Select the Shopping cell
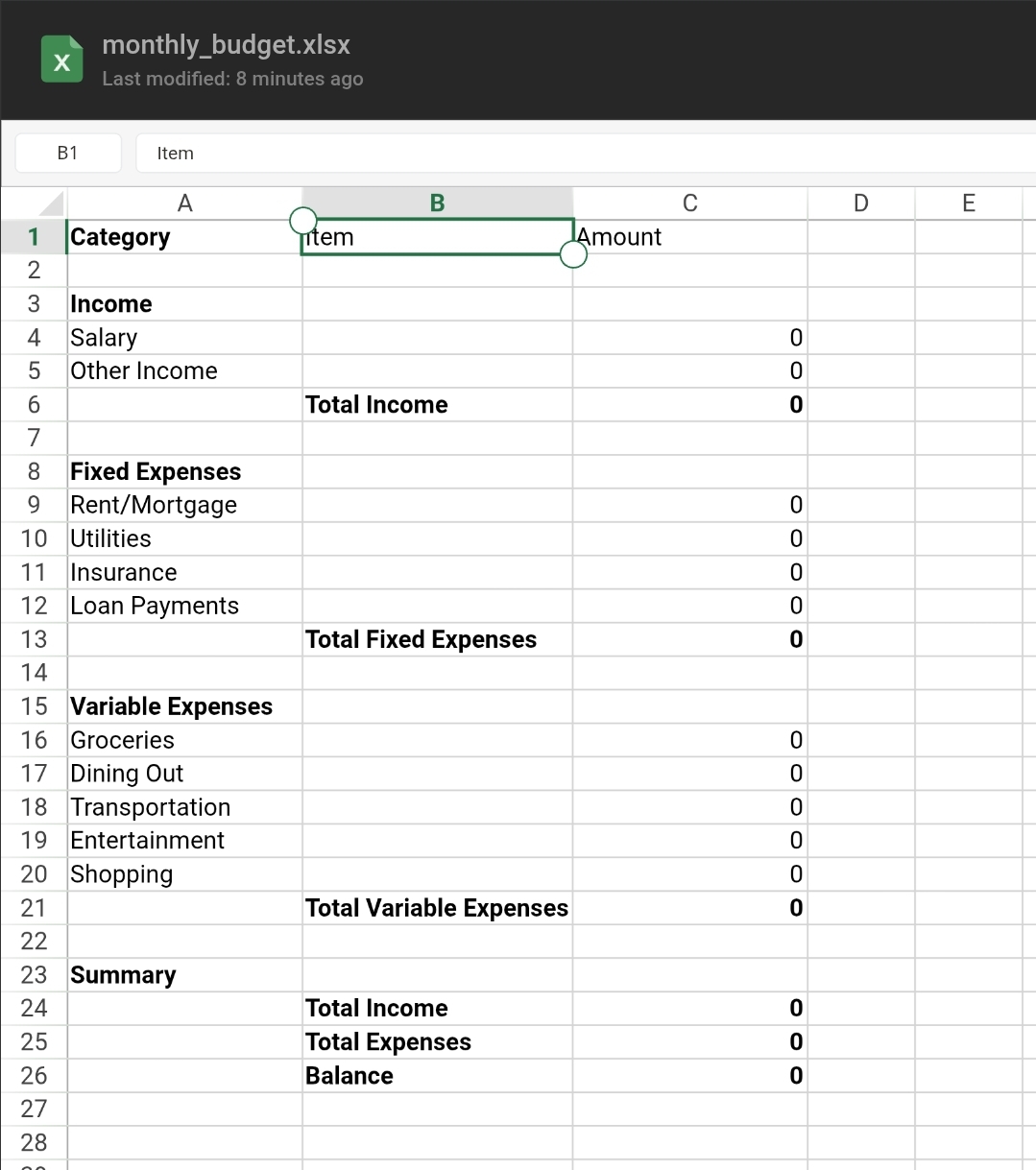Viewport: 1036px width, 1170px height. 185,874
